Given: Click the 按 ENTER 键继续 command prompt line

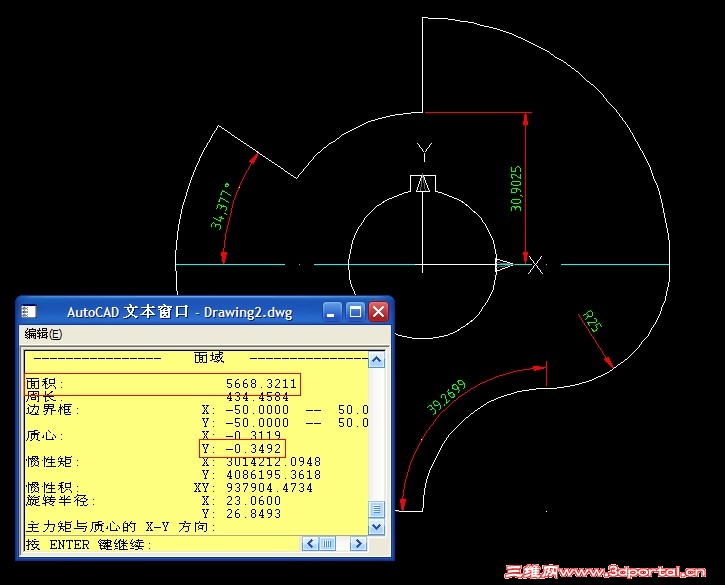Looking at the screenshot, I should click(x=89, y=545).
